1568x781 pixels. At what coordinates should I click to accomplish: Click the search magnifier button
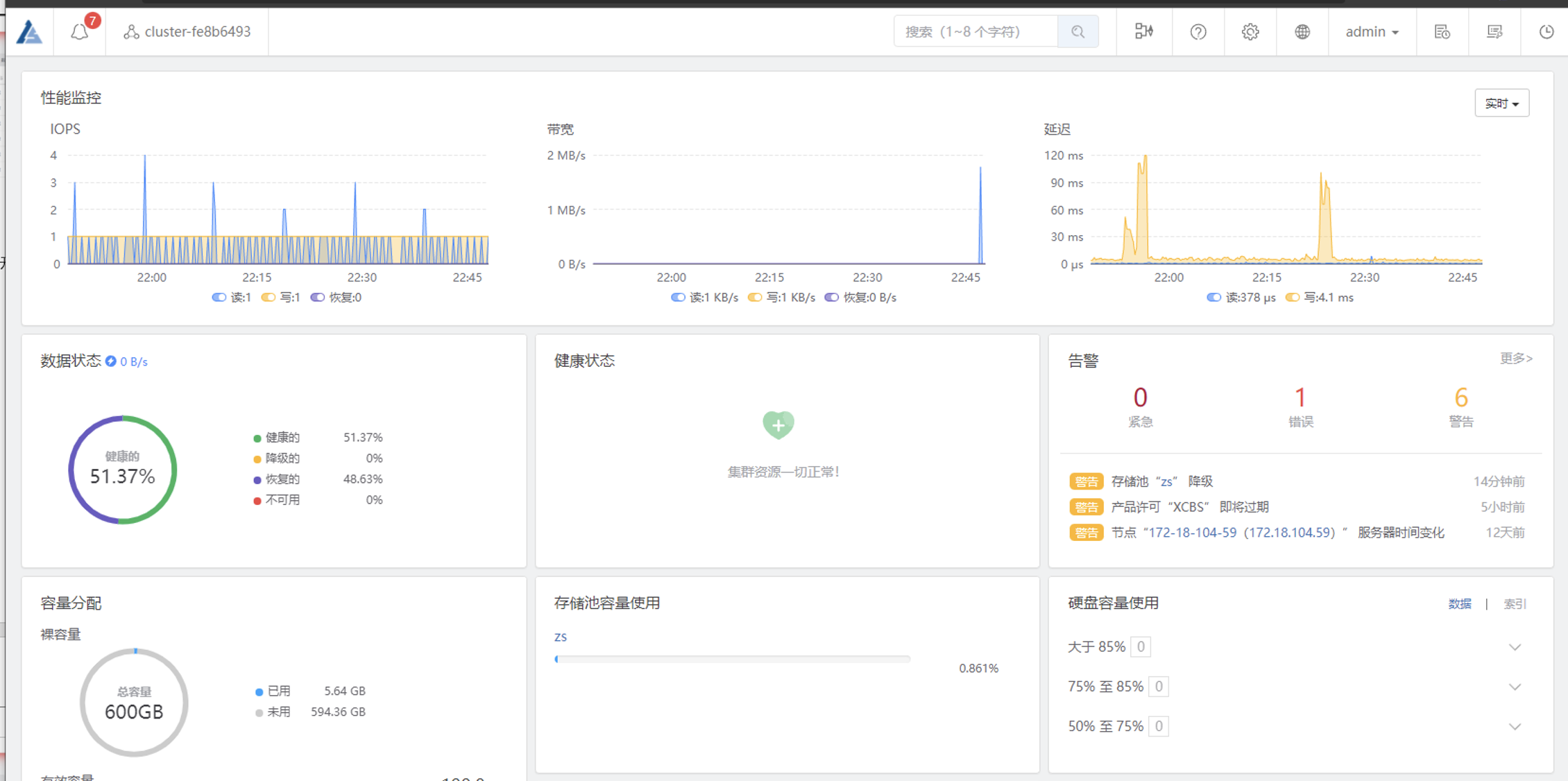1077,31
